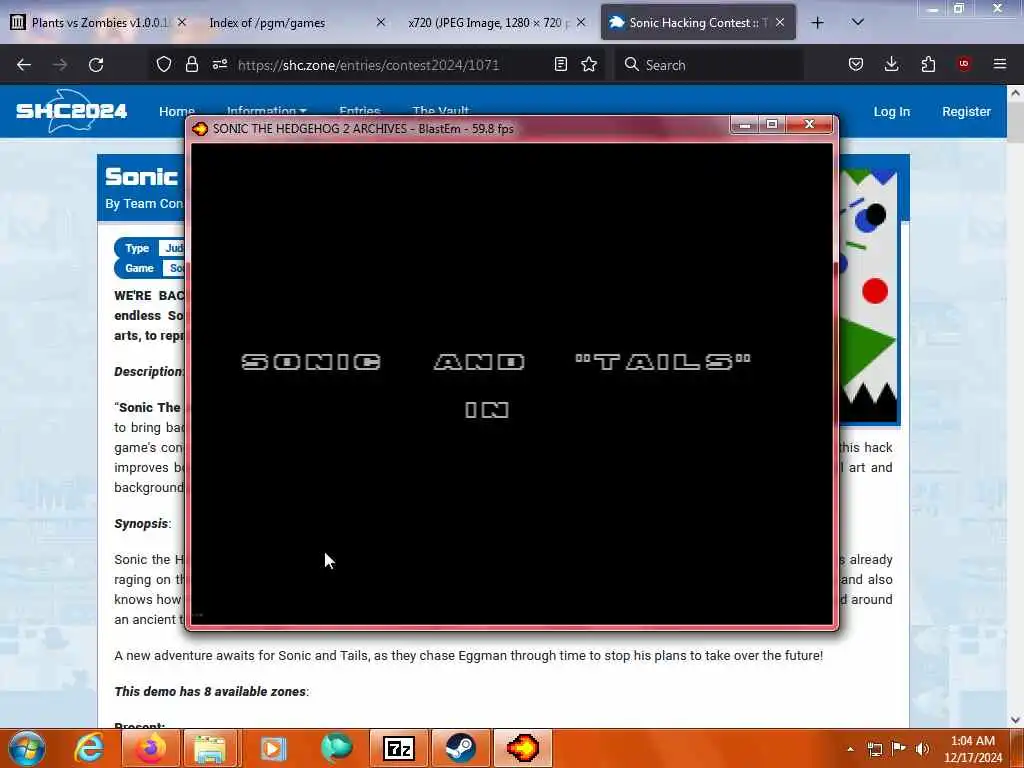Go back using Firefox back arrow
The width and height of the screenshot is (1024, 768).
(24, 65)
